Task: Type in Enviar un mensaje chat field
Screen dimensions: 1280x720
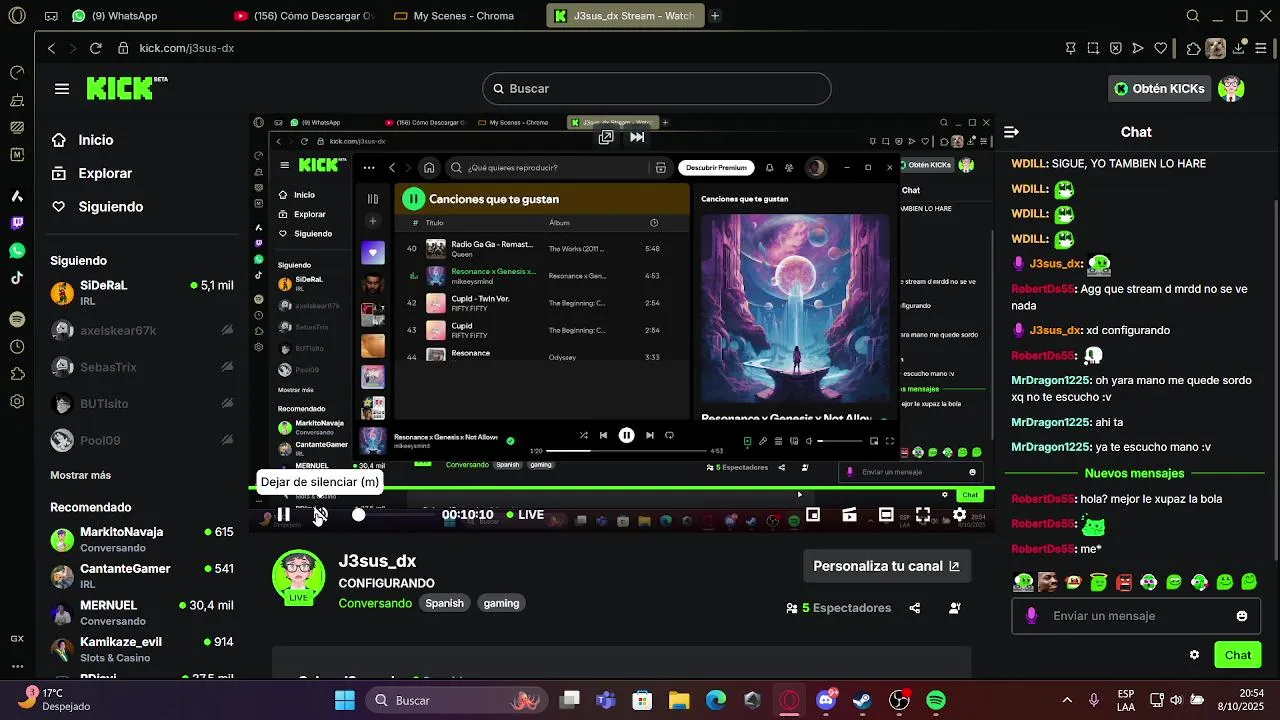Action: [1138, 616]
